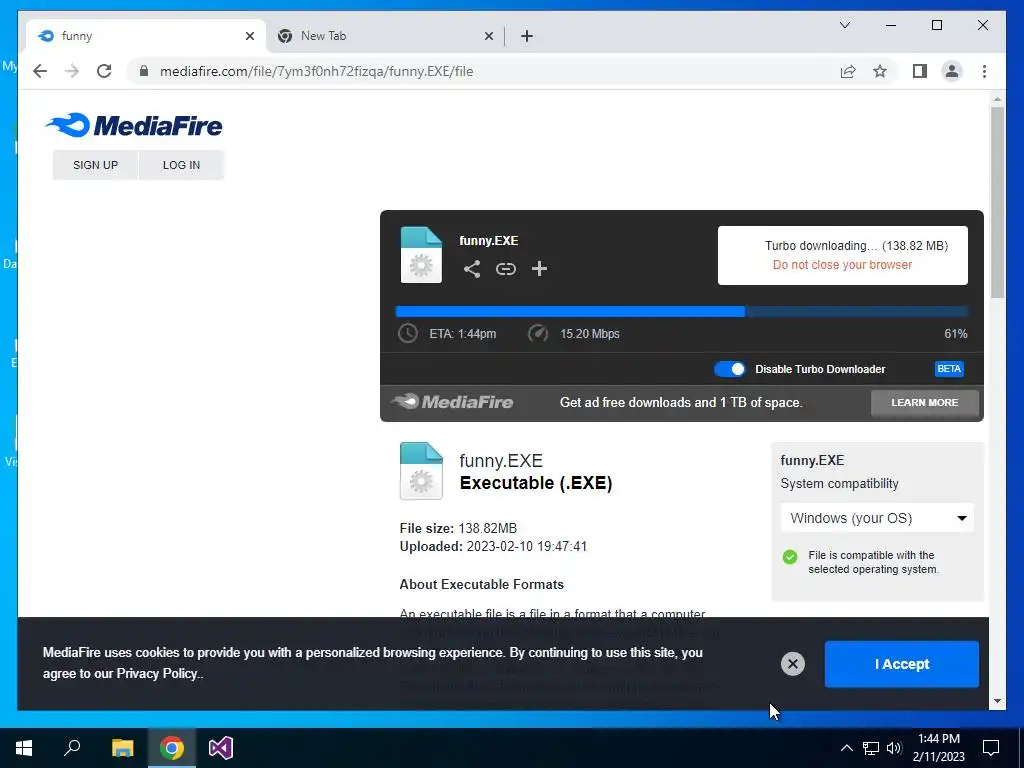Open the Windows Start menu
The height and width of the screenshot is (768, 1024).
pos(24,748)
